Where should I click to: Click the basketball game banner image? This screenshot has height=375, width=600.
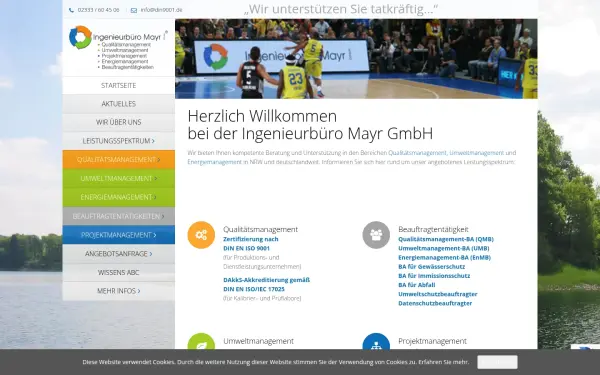tap(356, 59)
